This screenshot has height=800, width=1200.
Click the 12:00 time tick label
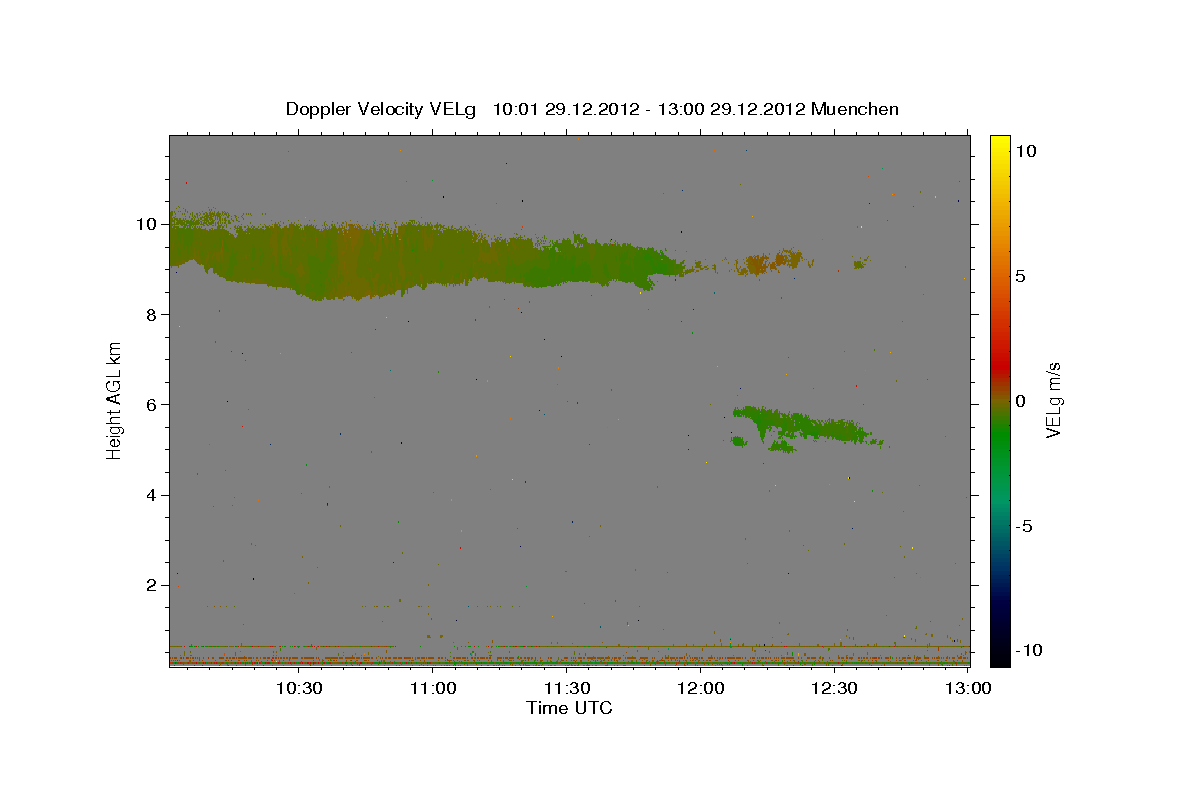tap(700, 688)
